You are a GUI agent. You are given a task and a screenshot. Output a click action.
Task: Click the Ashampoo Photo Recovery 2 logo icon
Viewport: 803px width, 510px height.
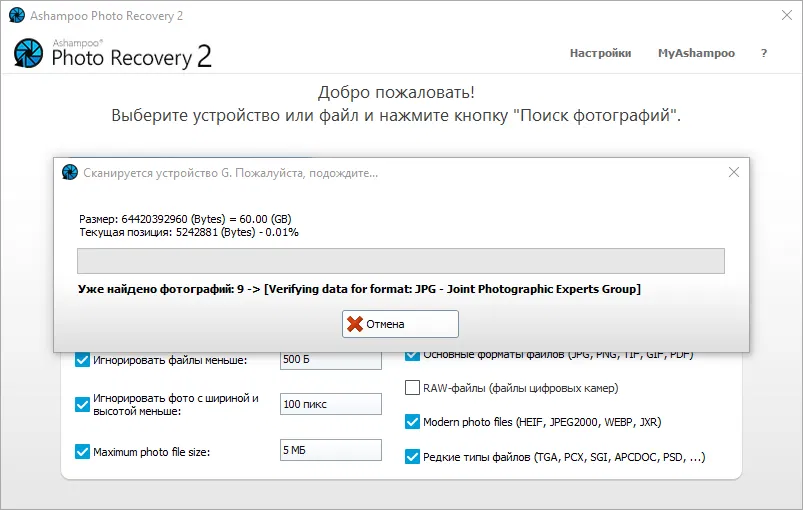pos(29,53)
